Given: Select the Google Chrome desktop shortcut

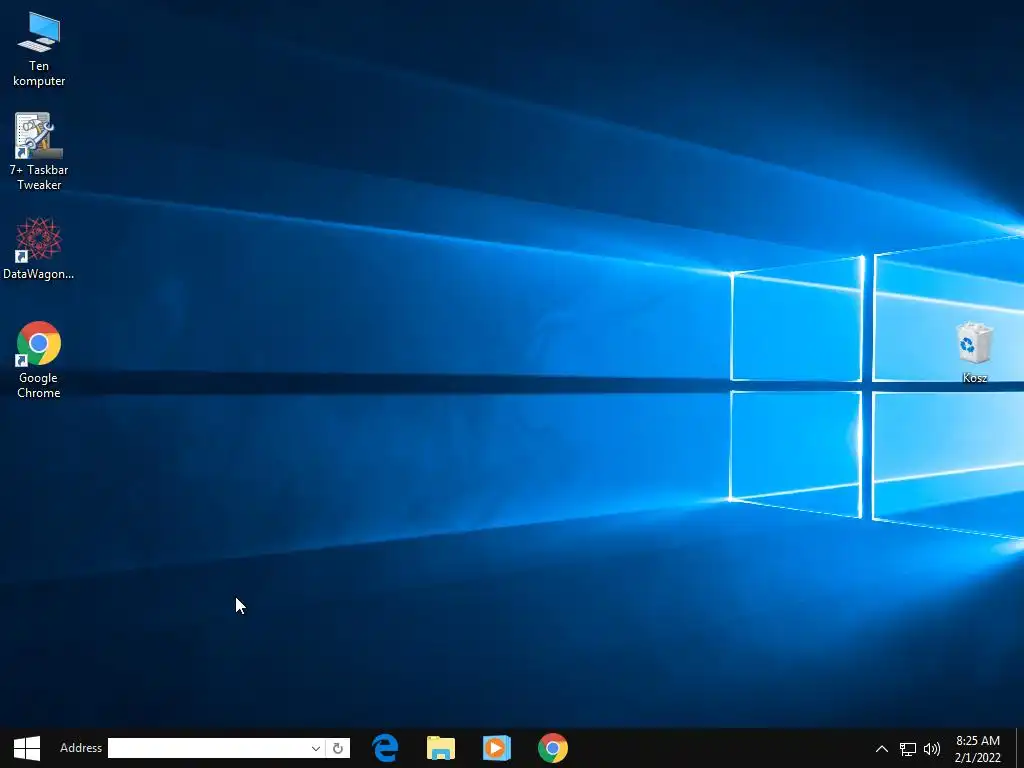Looking at the screenshot, I should [x=39, y=360].
